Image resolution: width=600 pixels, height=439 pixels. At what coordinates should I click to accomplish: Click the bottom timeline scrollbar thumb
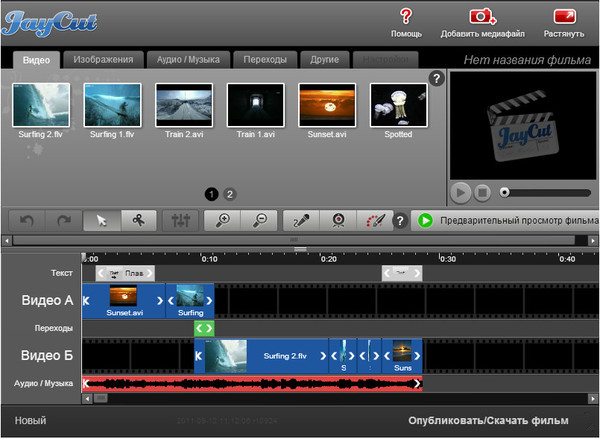101,398
